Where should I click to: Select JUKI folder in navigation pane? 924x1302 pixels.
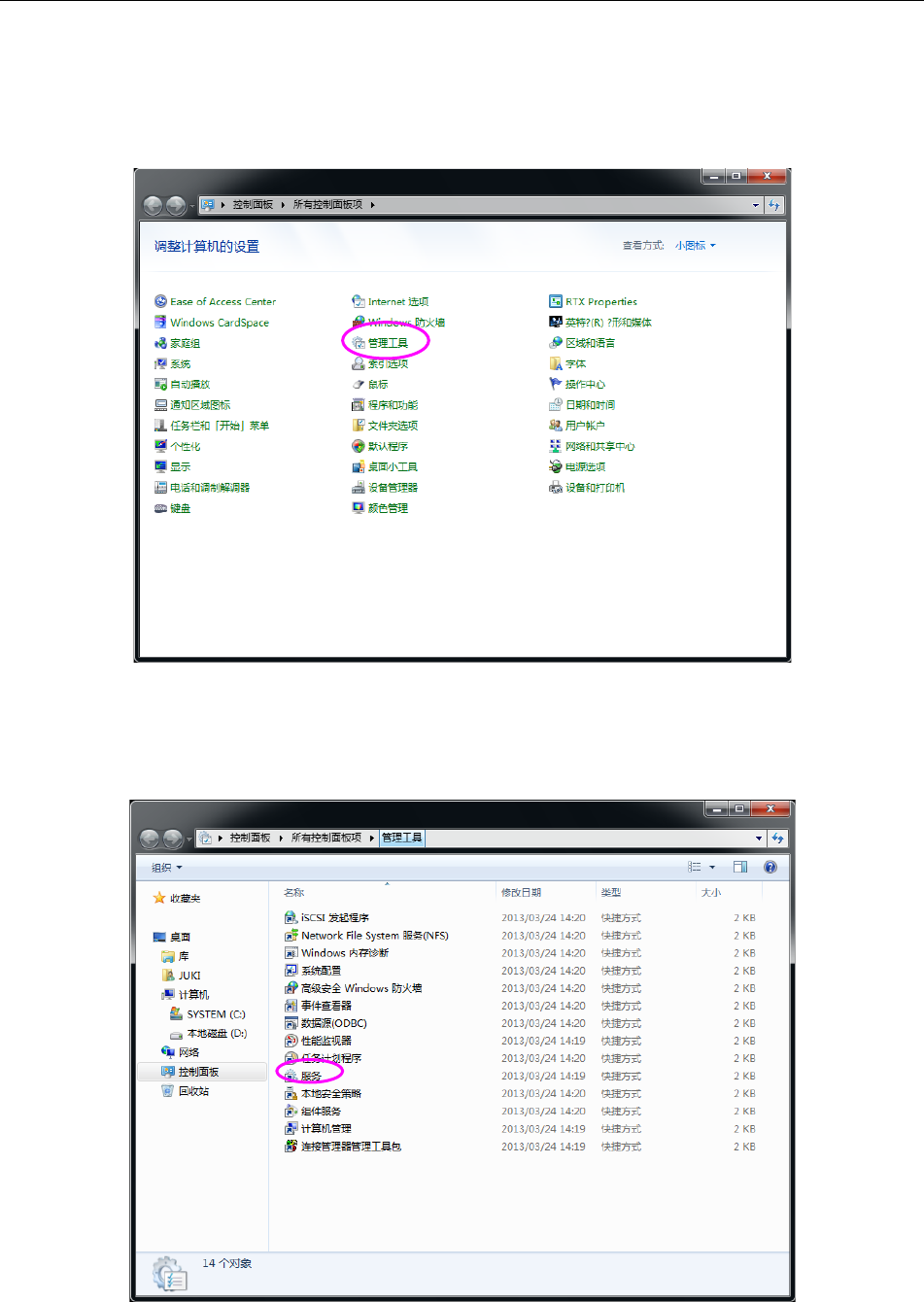coord(182,975)
